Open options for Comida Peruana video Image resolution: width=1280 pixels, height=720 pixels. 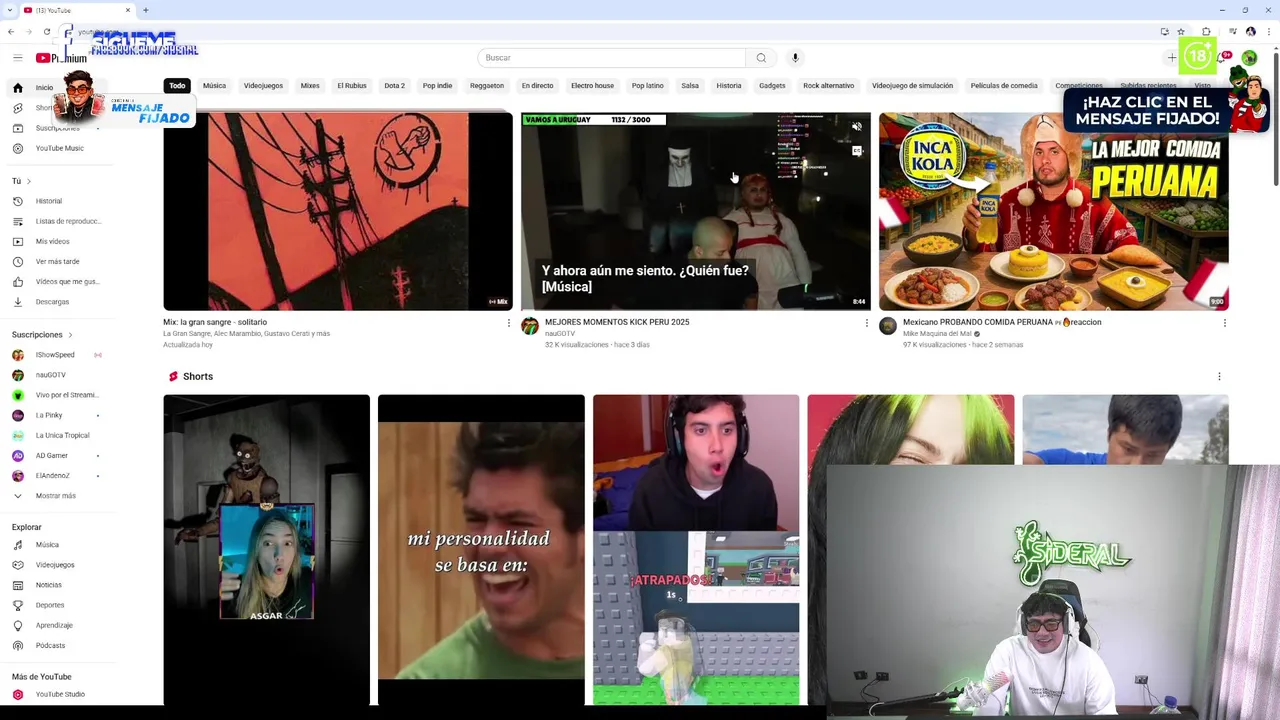[x=1224, y=323]
